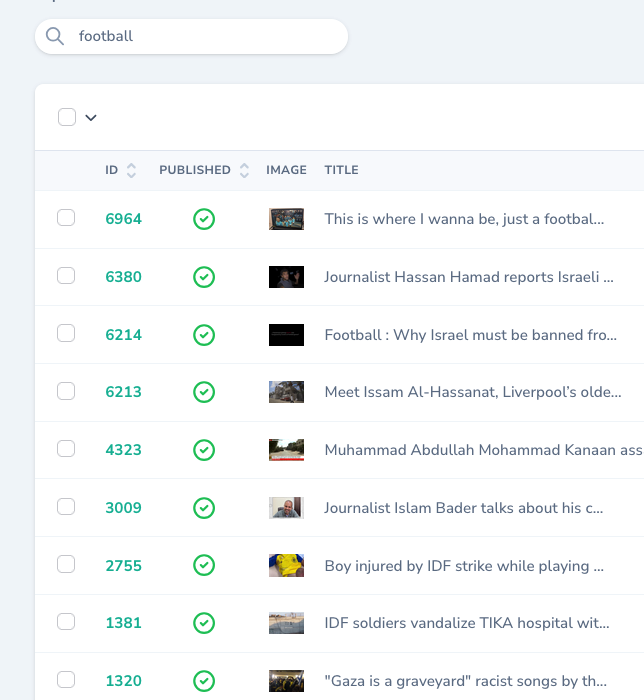Viewport: 644px width, 700px height.
Task: Open thumbnail image of row 1320
Action: coord(287,681)
